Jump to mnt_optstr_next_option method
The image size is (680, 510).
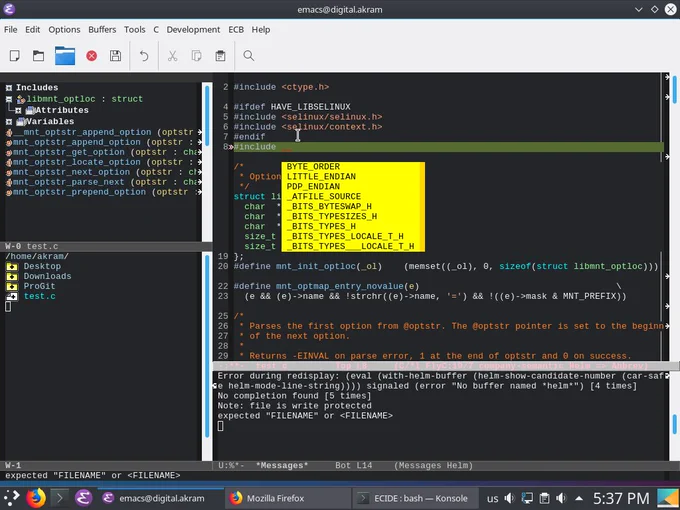coord(72,172)
